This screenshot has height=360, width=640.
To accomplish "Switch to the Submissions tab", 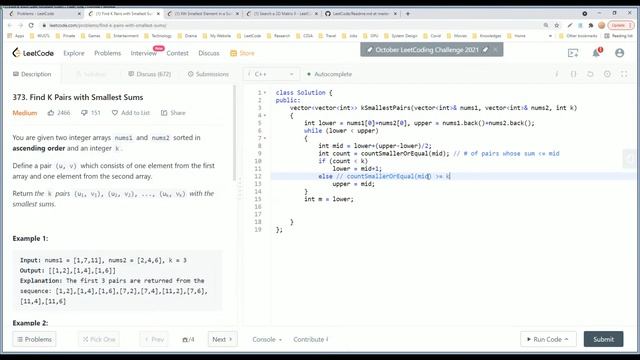I will (208, 74).
